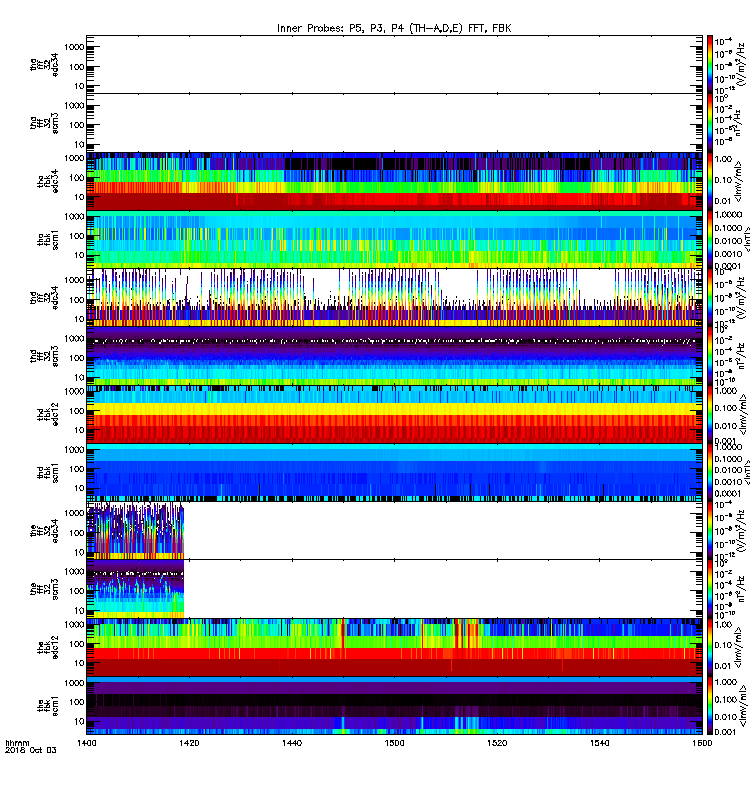Click the tha fbk edc34 spectrogram

(394, 181)
